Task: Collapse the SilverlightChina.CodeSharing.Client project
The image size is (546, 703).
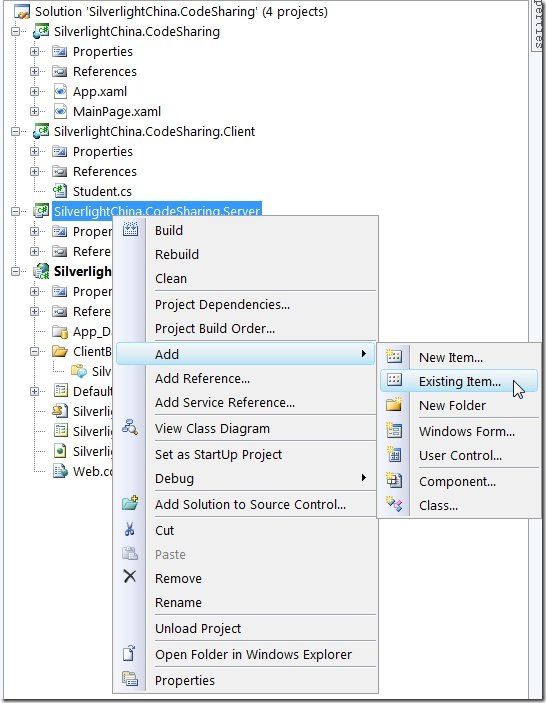Action: point(16,131)
